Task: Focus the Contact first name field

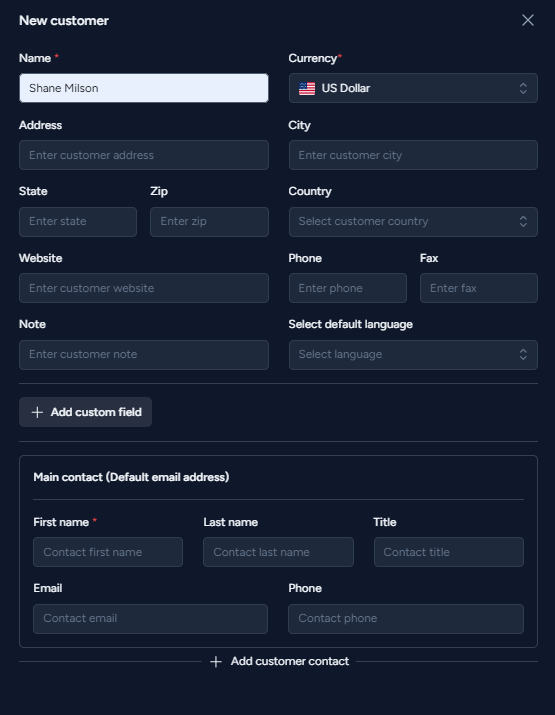Action: pyautogui.click(x=108, y=552)
